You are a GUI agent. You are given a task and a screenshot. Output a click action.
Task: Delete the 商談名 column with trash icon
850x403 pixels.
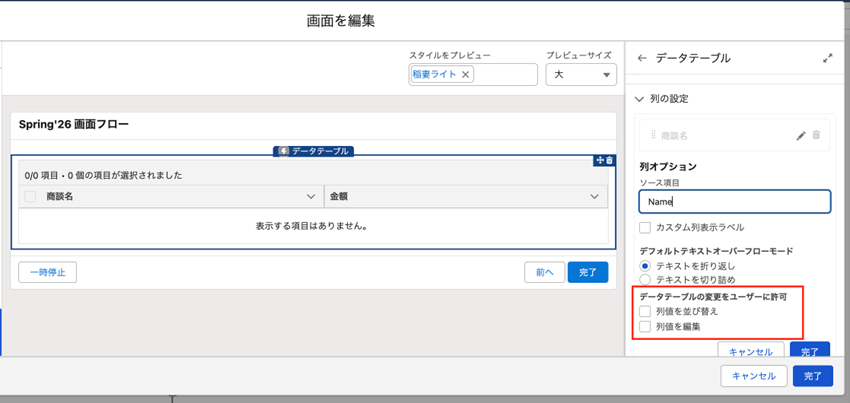[816, 136]
